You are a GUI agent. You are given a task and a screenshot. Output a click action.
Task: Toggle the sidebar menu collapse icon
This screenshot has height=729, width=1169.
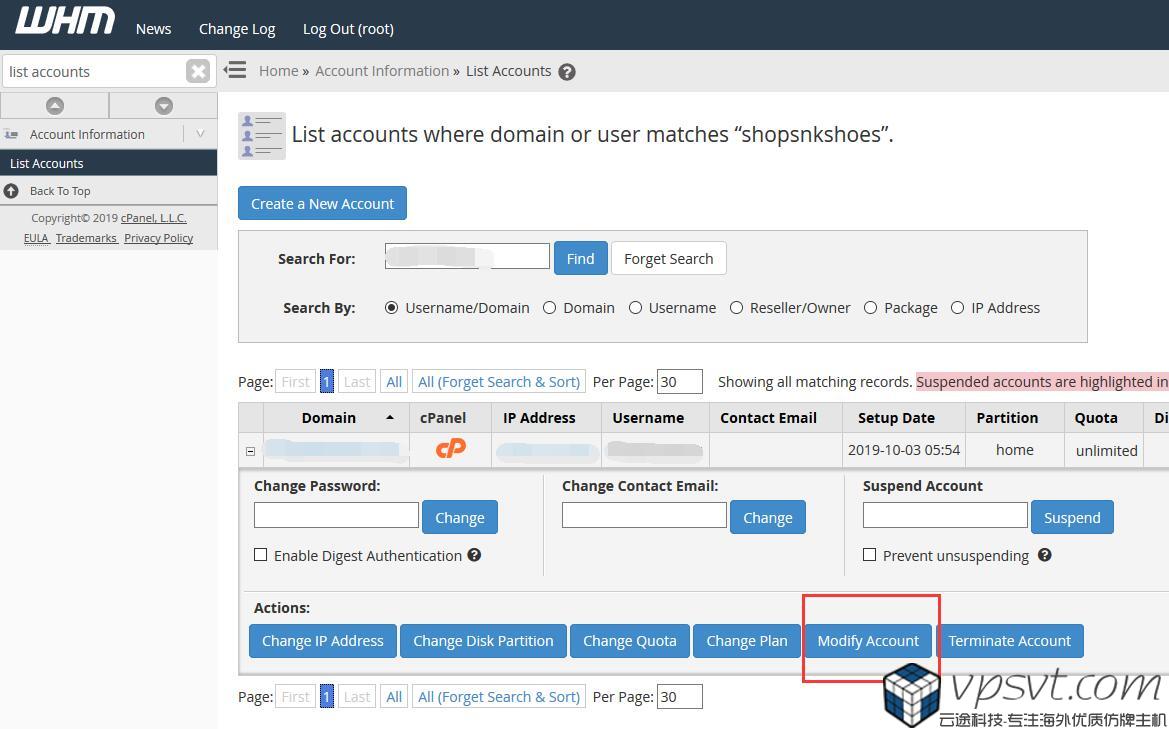(235, 70)
